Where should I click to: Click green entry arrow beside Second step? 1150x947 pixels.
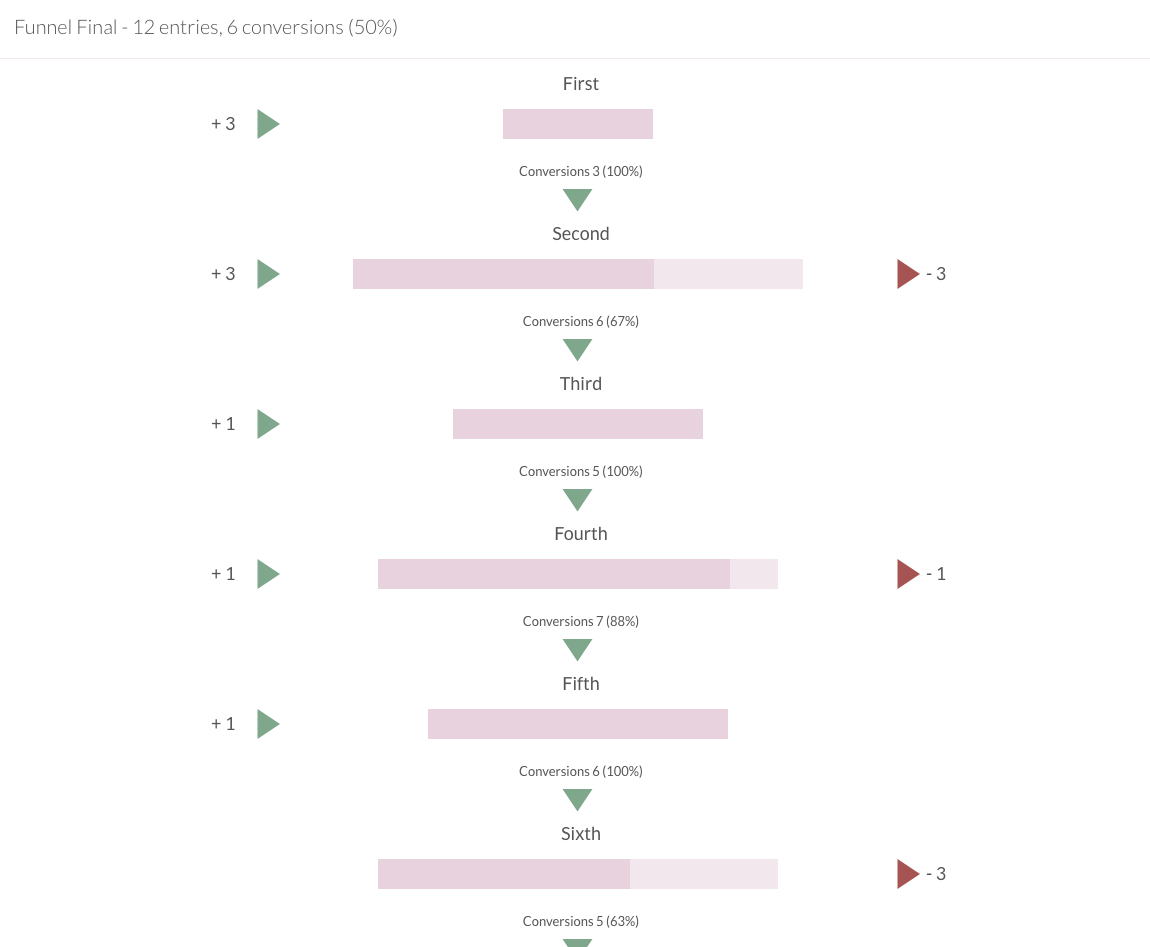[x=267, y=274]
